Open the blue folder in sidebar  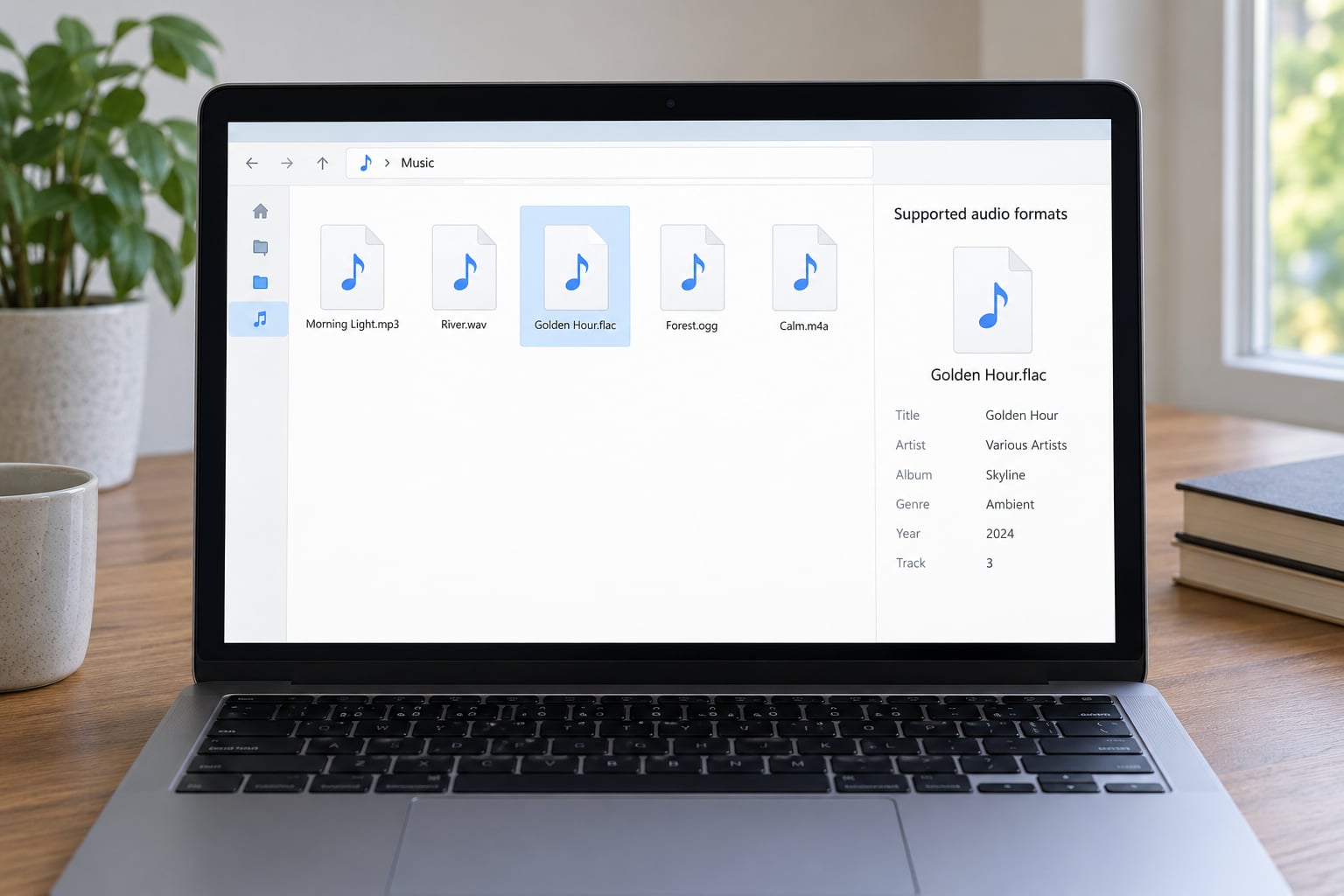(x=260, y=283)
